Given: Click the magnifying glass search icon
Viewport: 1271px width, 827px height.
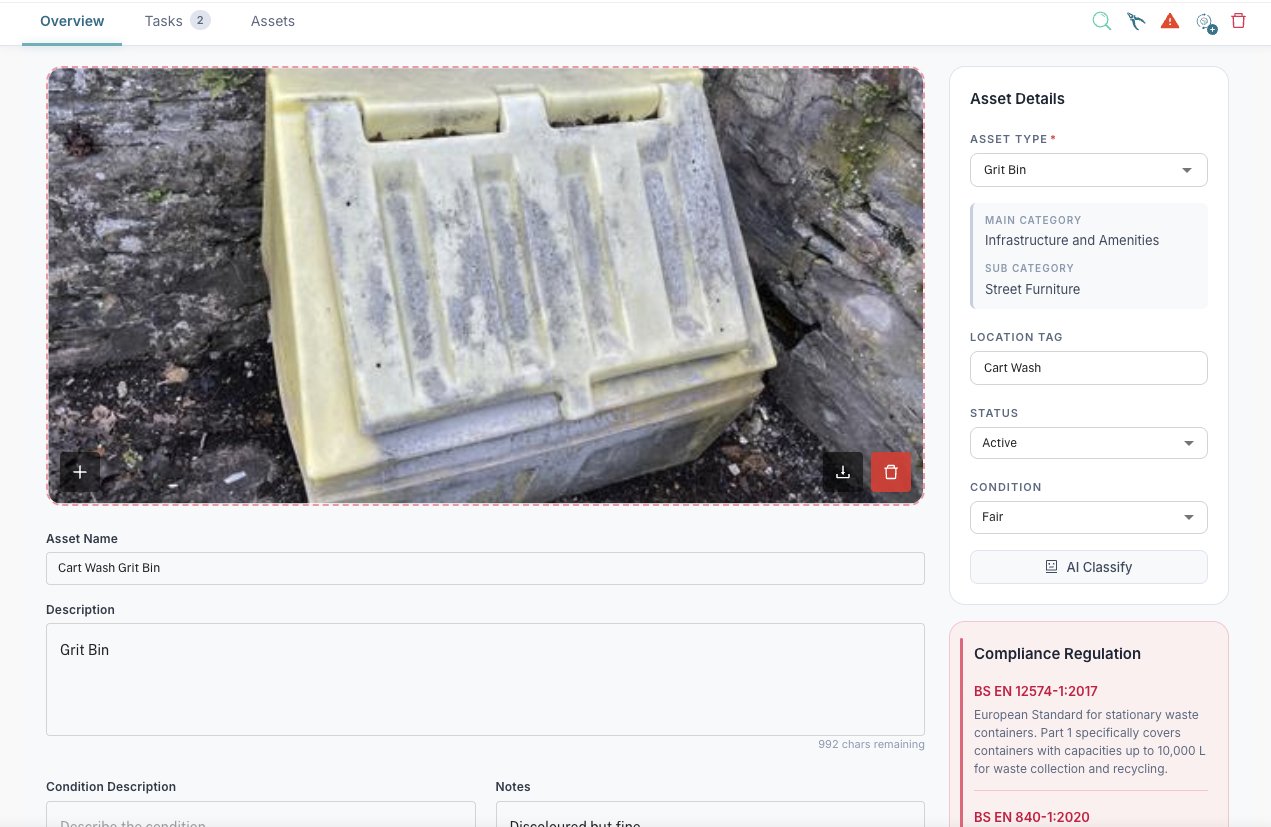Looking at the screenshot, I should [1101, 21].
